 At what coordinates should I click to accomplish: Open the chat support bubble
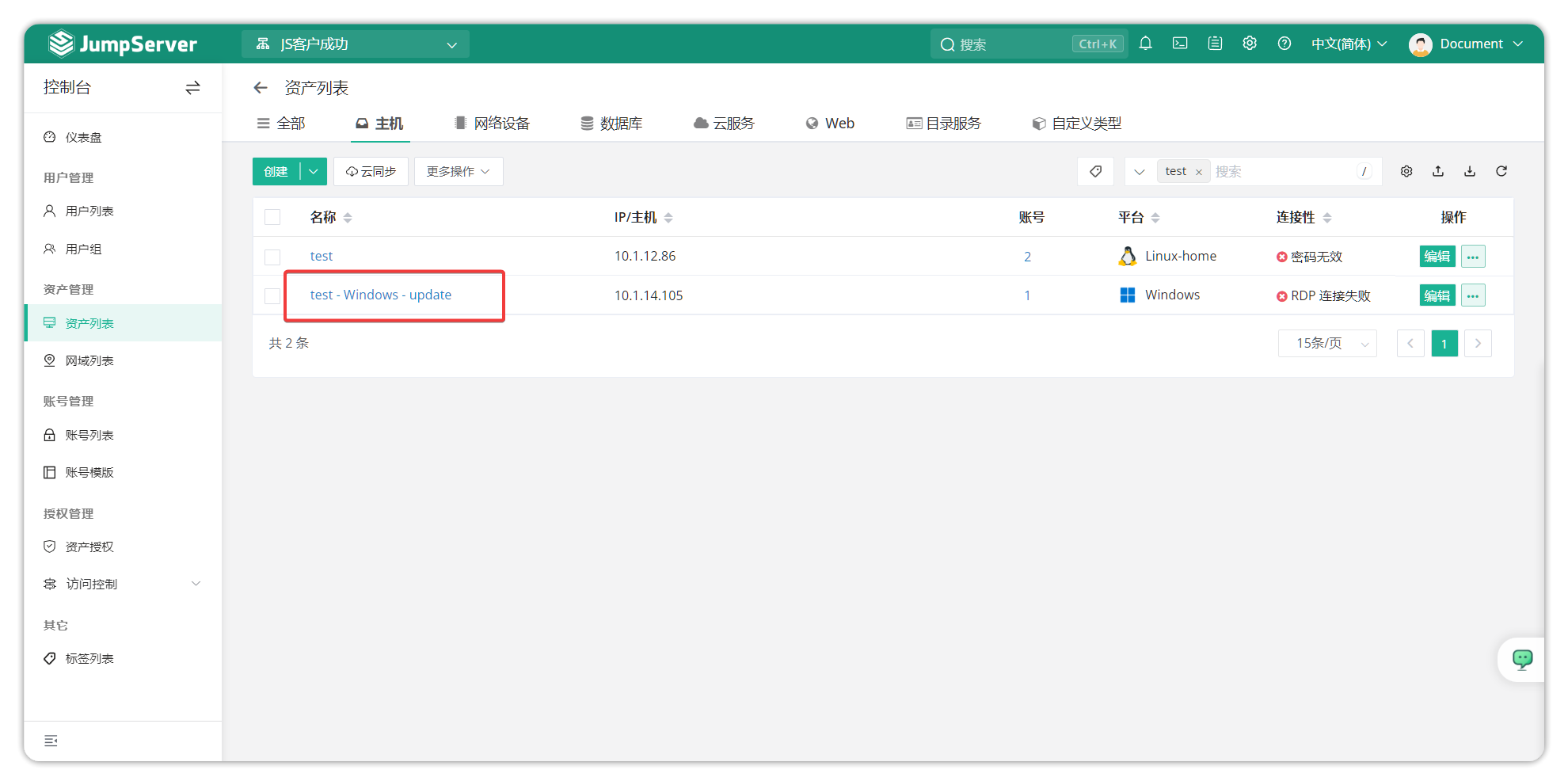tap(1522, 659)
